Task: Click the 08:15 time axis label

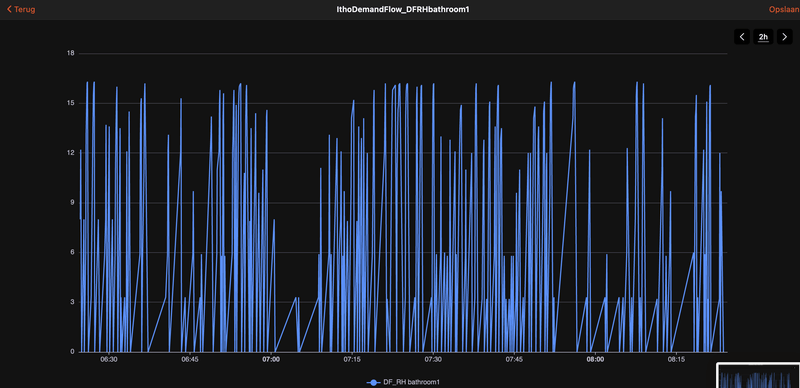Action: [676, 359]
